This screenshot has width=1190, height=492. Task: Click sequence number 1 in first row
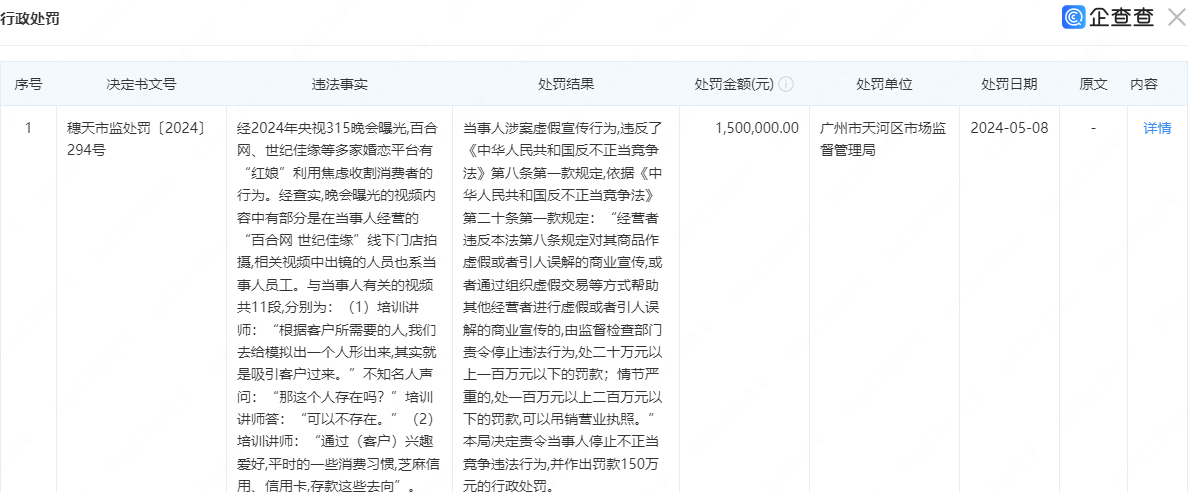28,128
